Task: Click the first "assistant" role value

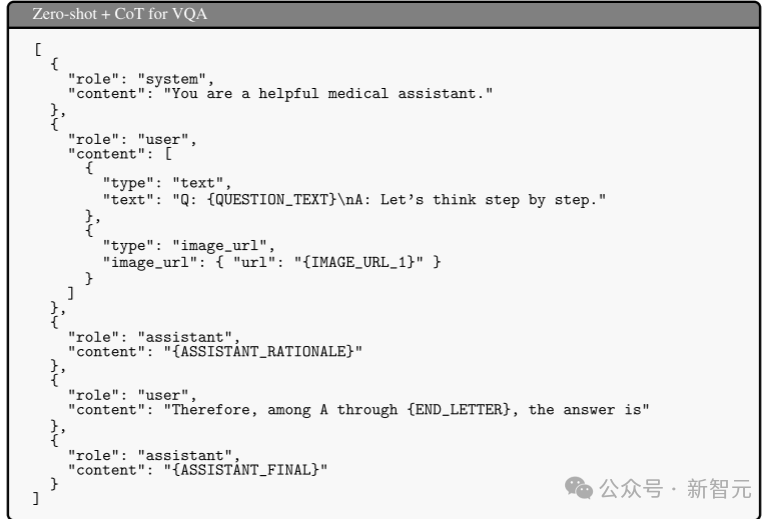Action: pyautogui.click(x=185, y=337)
